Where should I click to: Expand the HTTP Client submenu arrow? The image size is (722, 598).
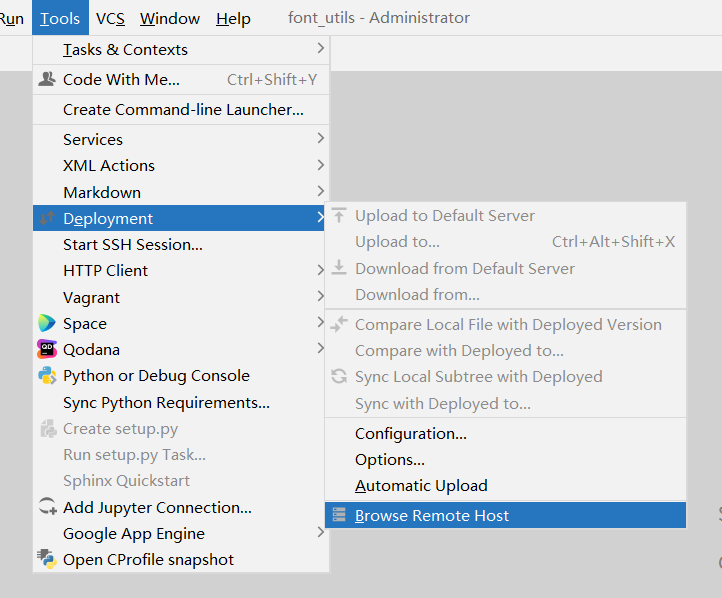point(321,270)
